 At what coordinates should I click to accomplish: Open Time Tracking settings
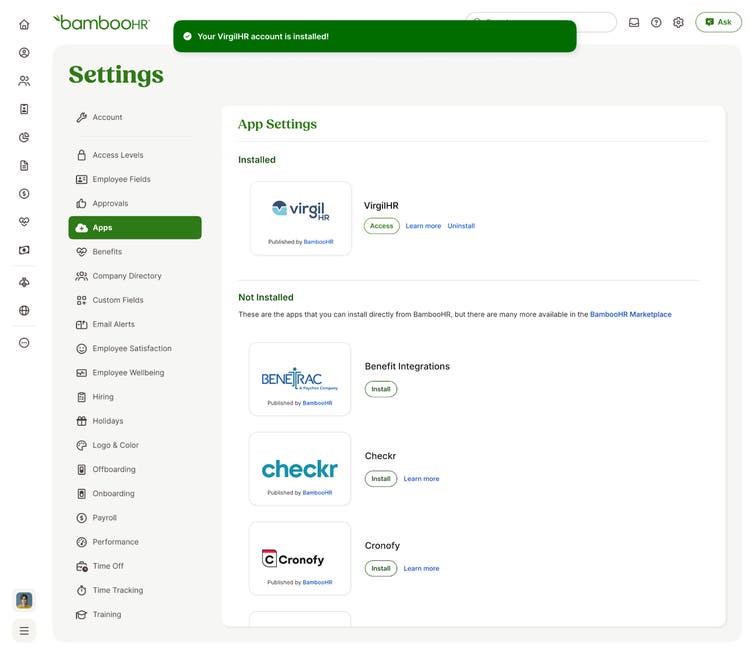coord(135,590)
